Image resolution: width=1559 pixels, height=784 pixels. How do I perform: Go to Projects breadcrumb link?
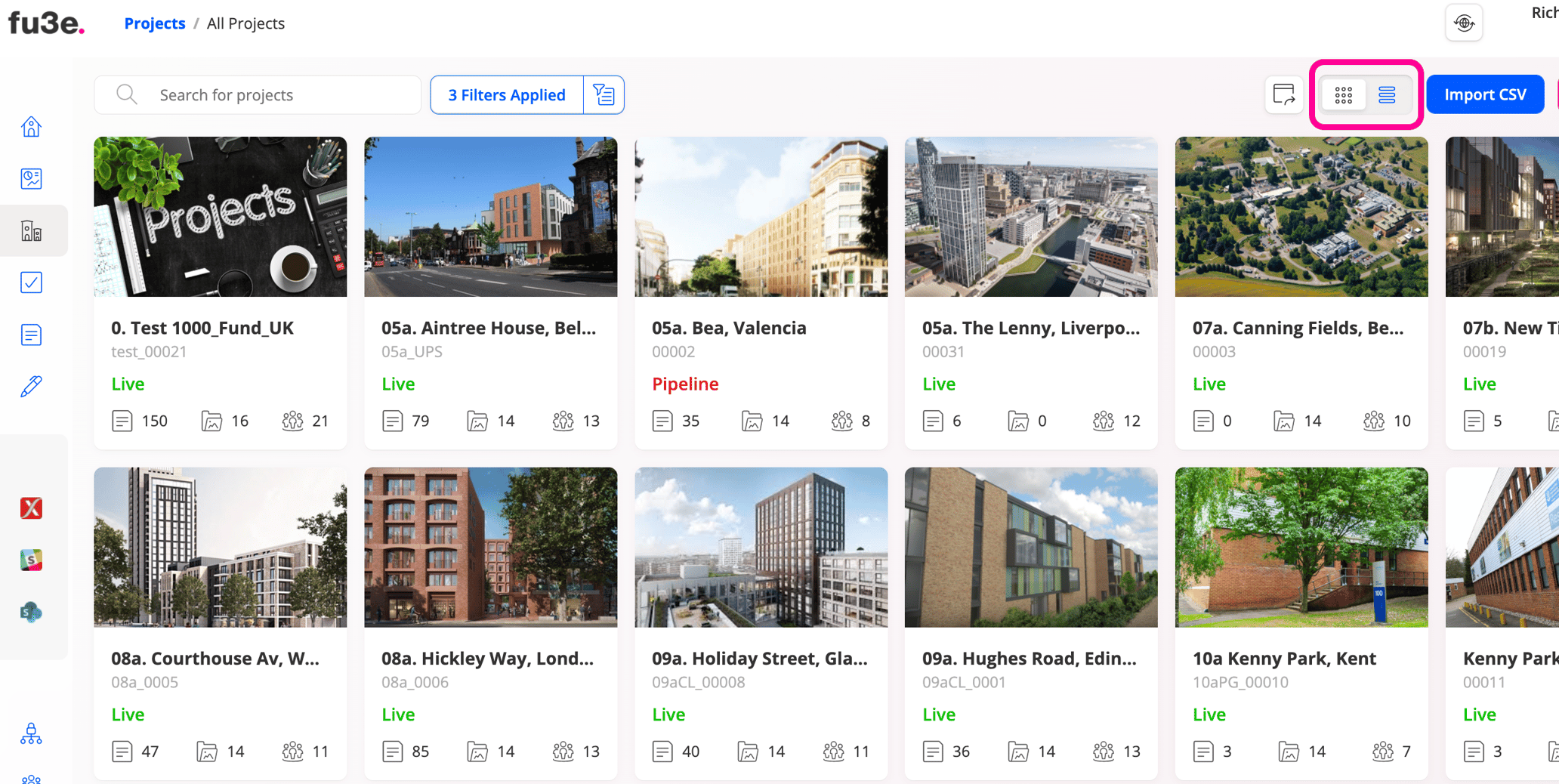[x=155, y=23]
